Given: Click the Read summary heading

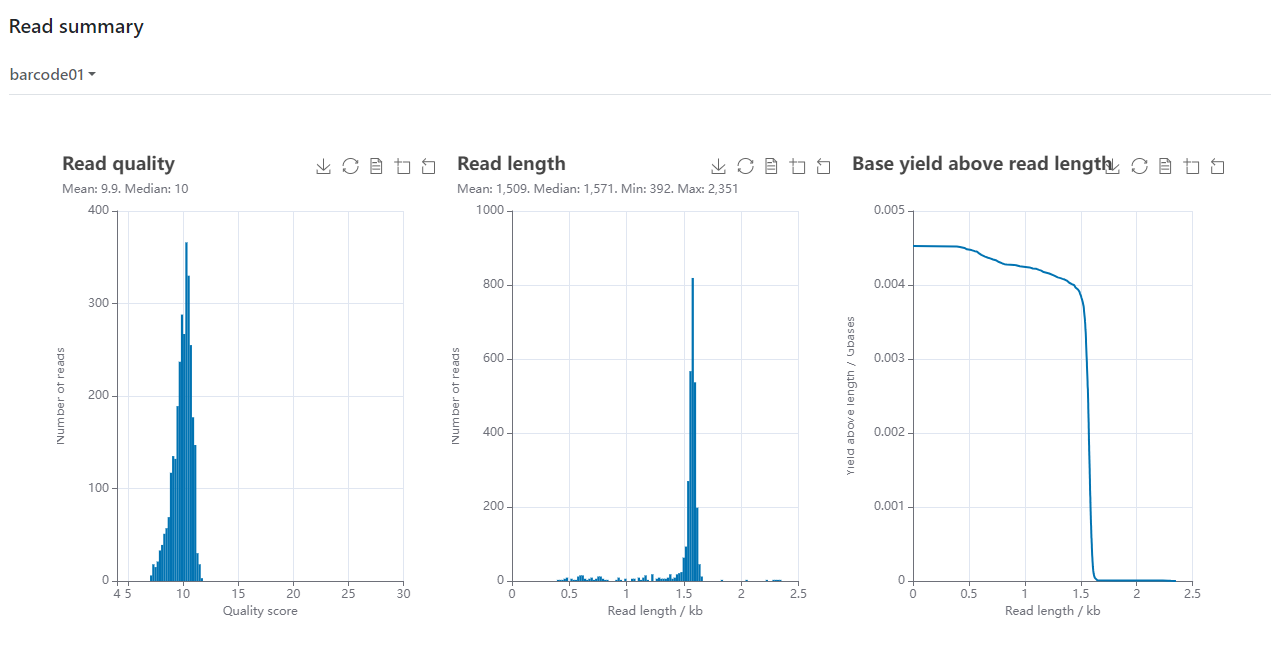Looking at the screenshot, I should coord(75,26).
